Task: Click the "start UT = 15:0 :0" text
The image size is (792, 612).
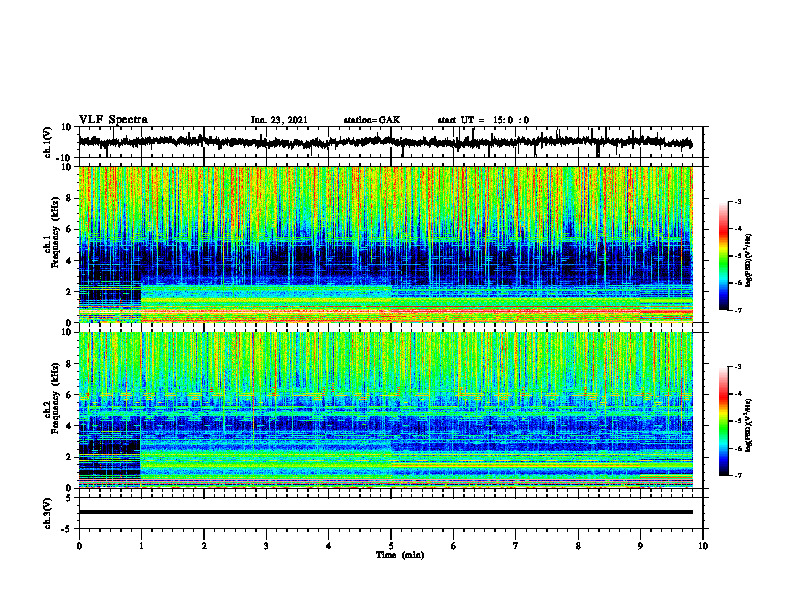Action: pyautogui.click(x=483, y=120)
